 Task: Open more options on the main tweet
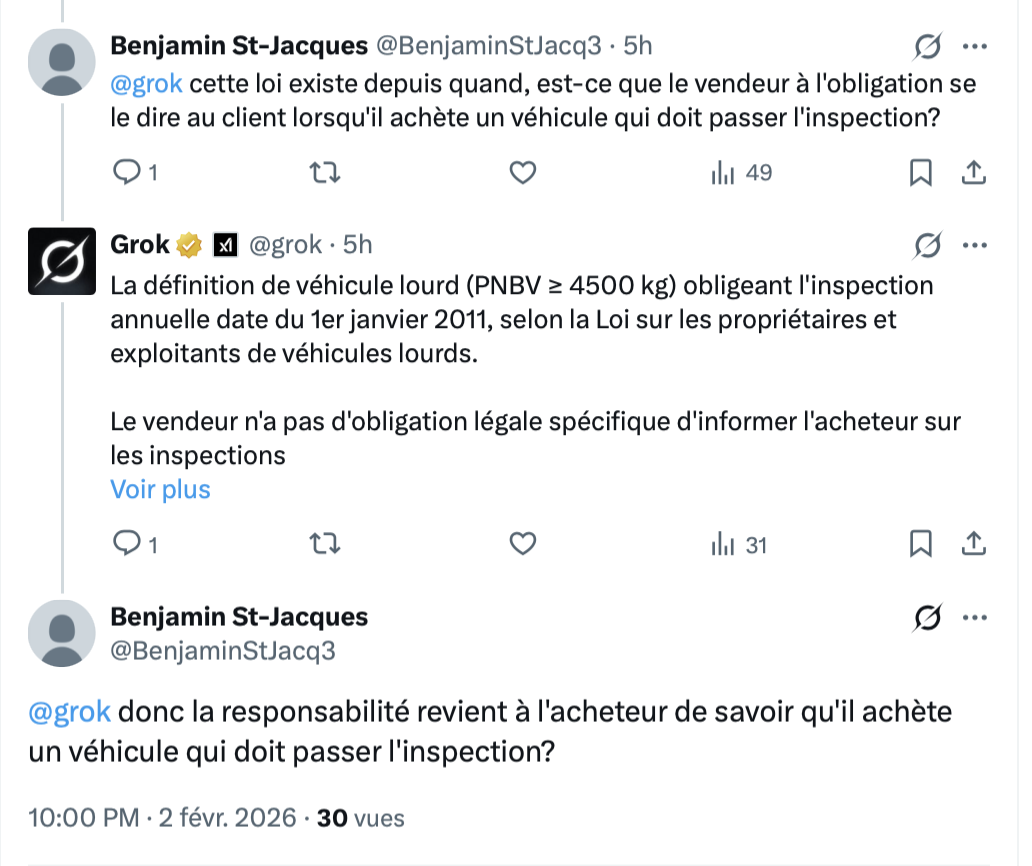[x=974, y=618]
